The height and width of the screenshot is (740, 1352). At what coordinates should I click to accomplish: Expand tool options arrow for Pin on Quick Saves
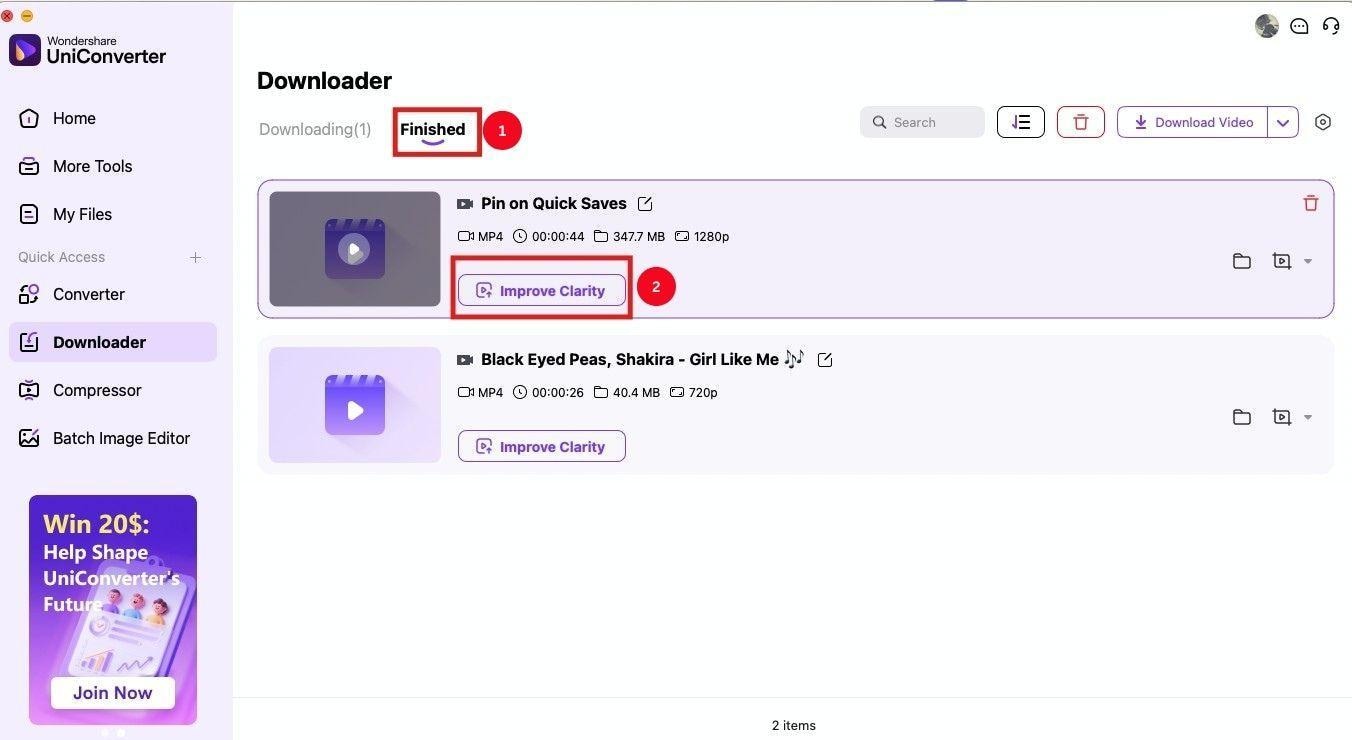(1308, 261)
